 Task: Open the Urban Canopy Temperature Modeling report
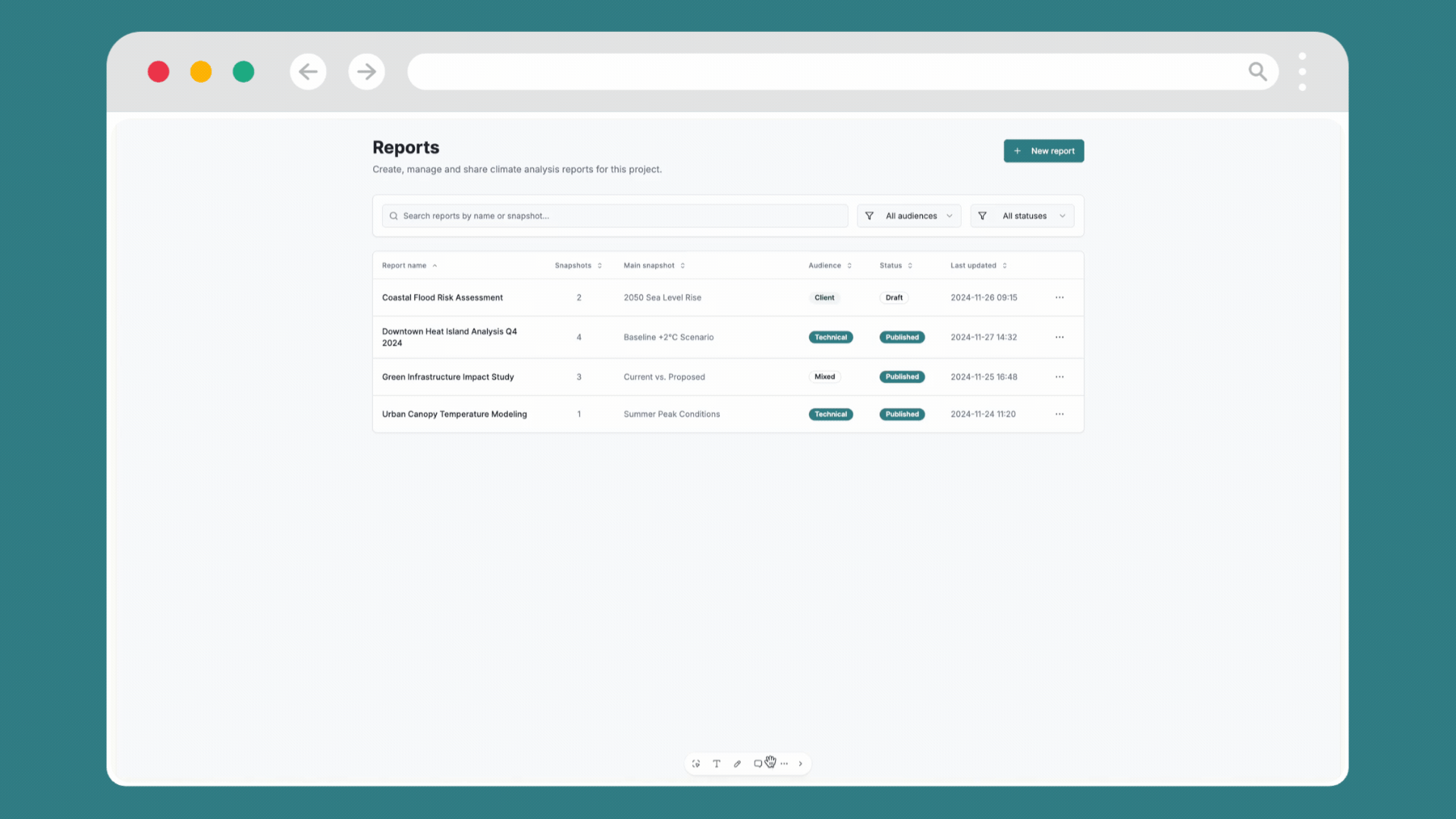click(x=454, y=414)
